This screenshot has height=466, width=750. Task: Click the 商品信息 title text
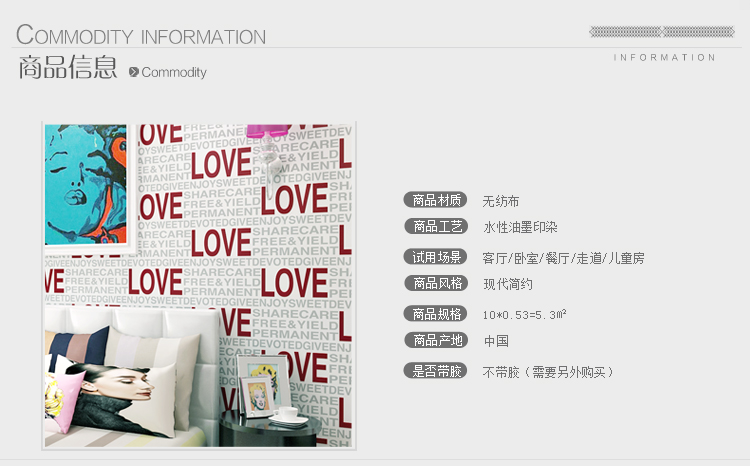coord(68,67)
